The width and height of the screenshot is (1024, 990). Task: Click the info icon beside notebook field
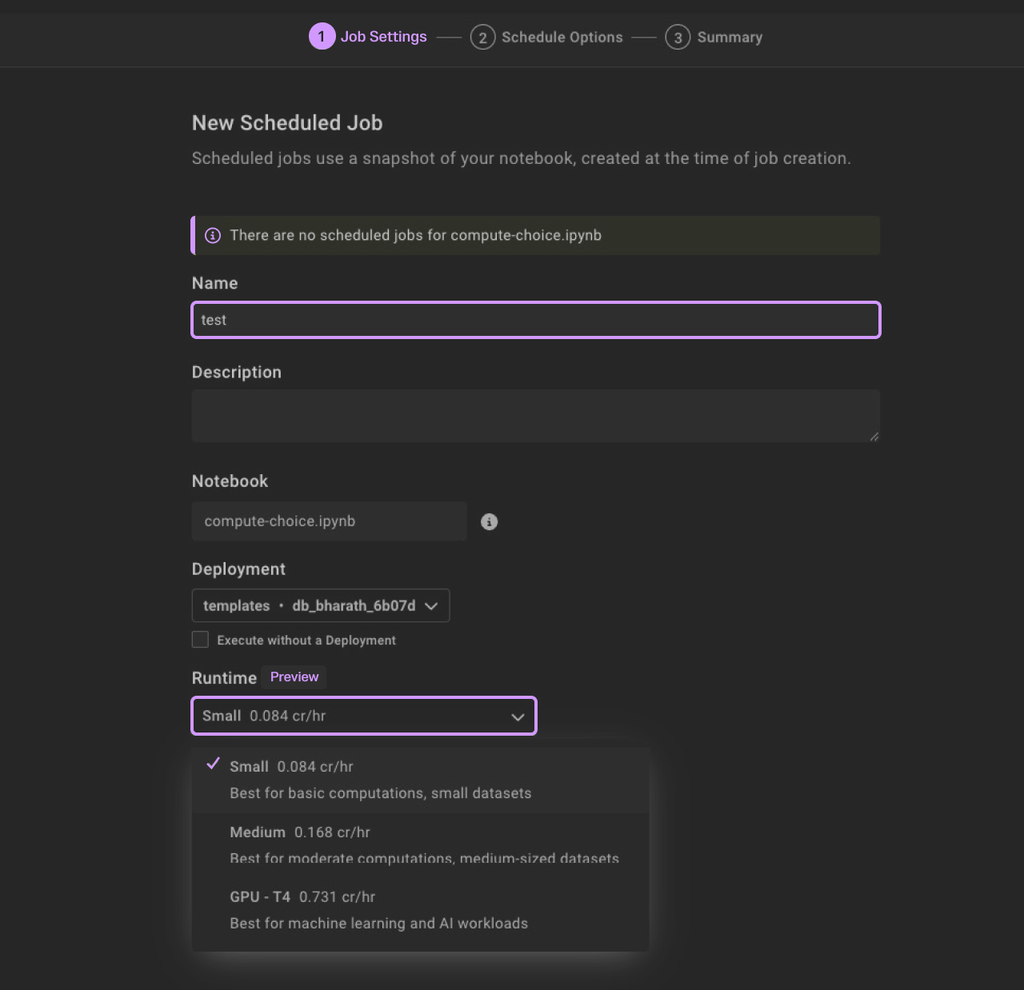pos(489,522)
